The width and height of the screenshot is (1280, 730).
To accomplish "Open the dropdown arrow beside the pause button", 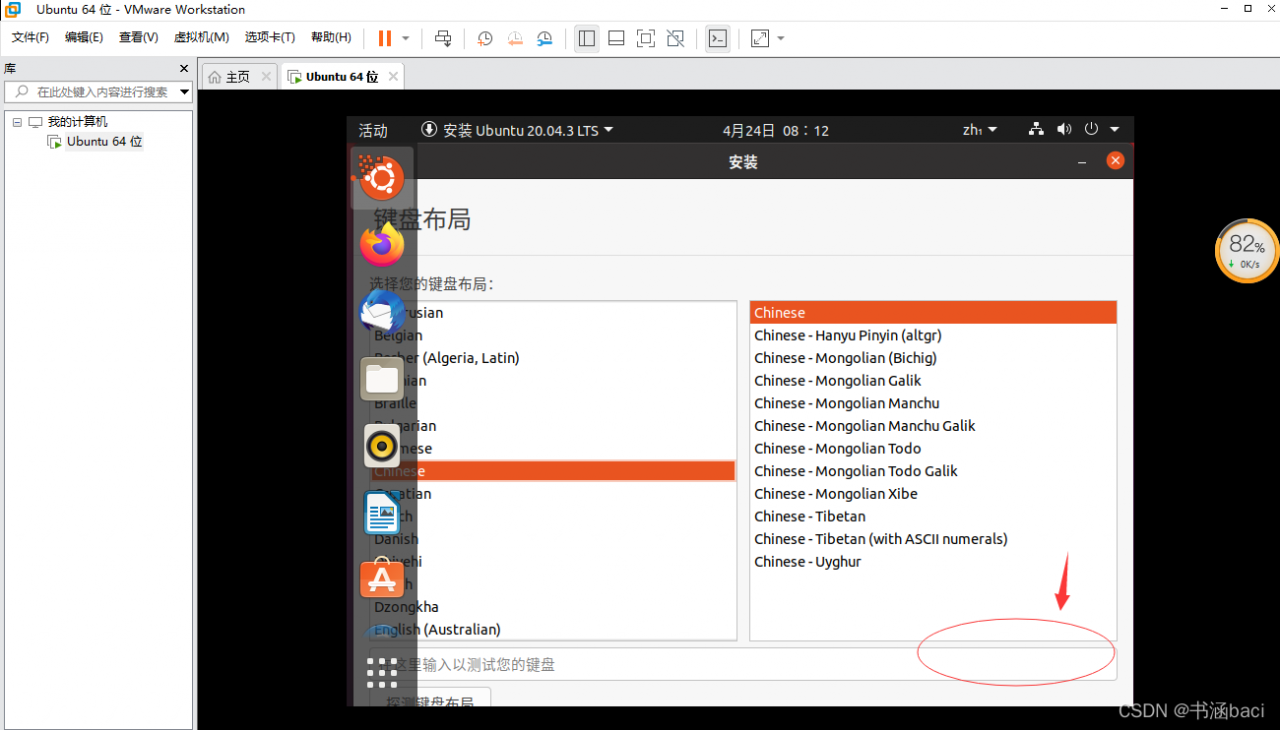I will coord(406,38).
